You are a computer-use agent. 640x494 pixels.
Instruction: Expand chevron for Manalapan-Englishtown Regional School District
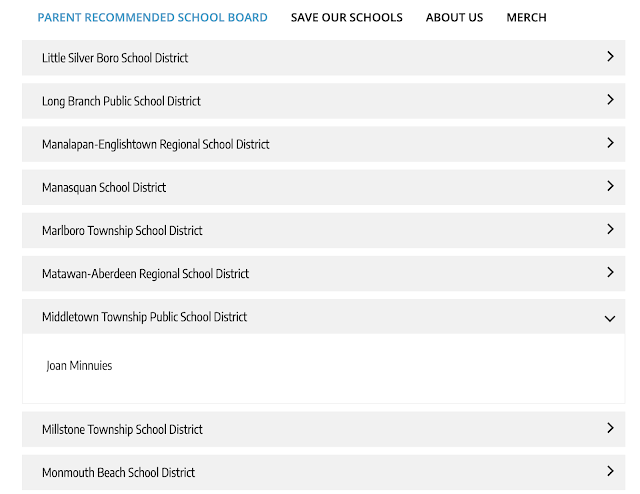click(610, 143)
